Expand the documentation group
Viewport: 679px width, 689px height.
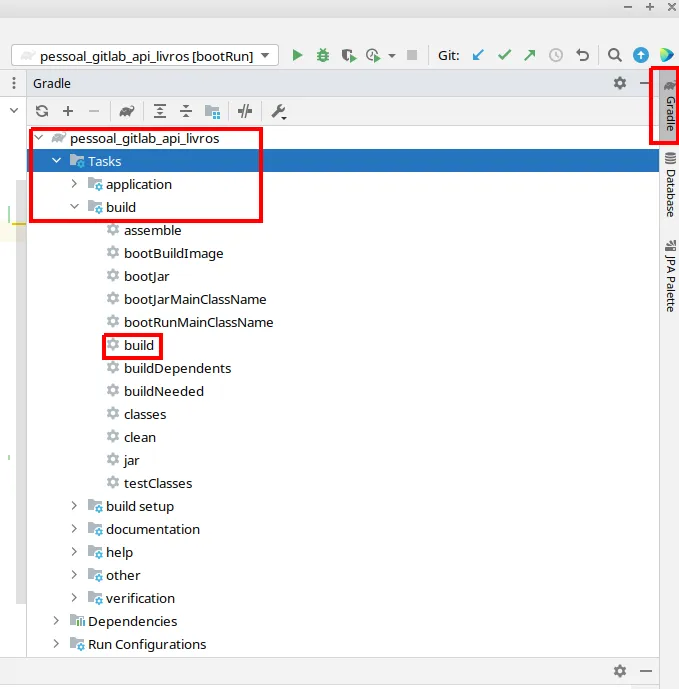74,529
